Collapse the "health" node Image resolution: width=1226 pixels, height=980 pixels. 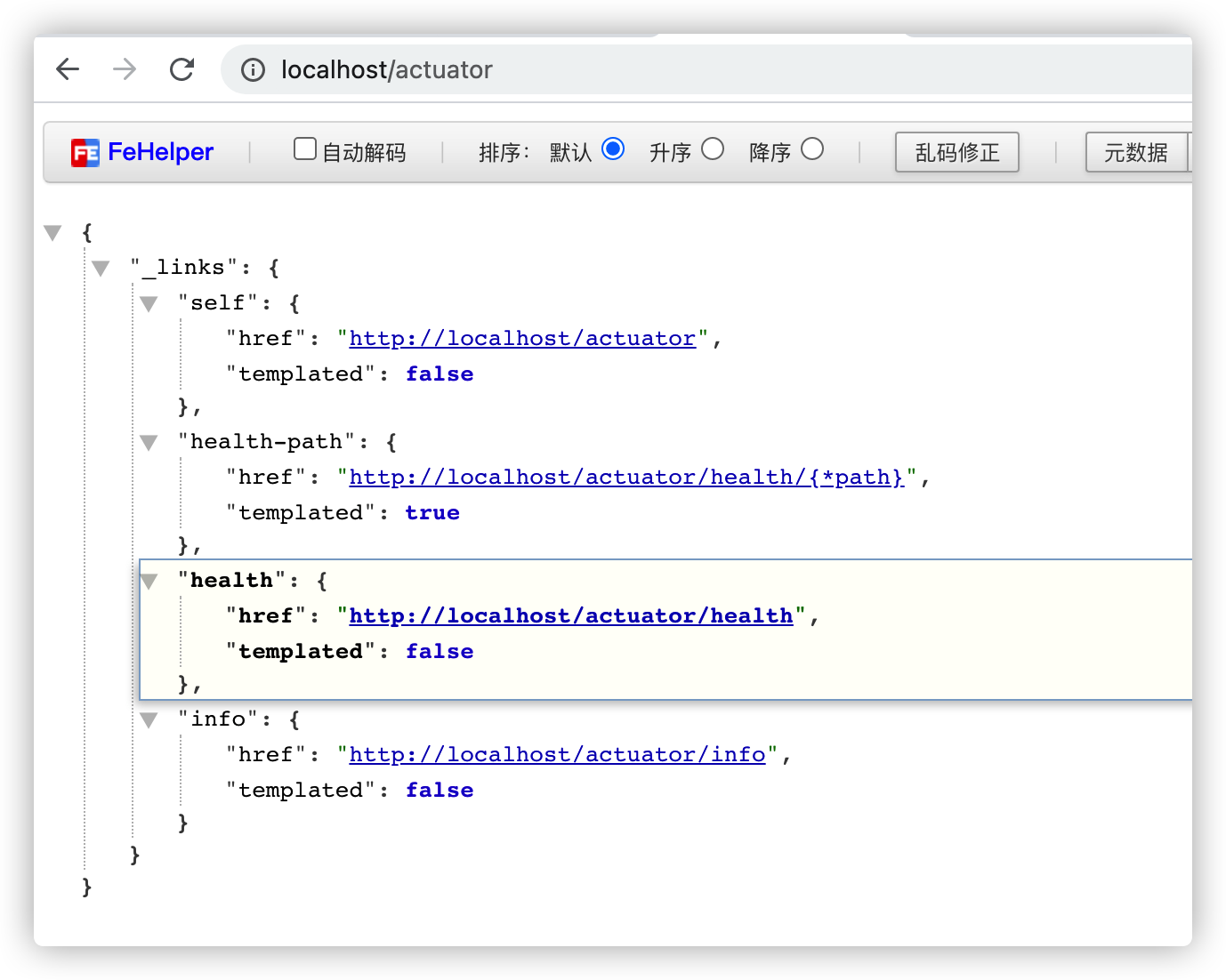click(149, 582)
